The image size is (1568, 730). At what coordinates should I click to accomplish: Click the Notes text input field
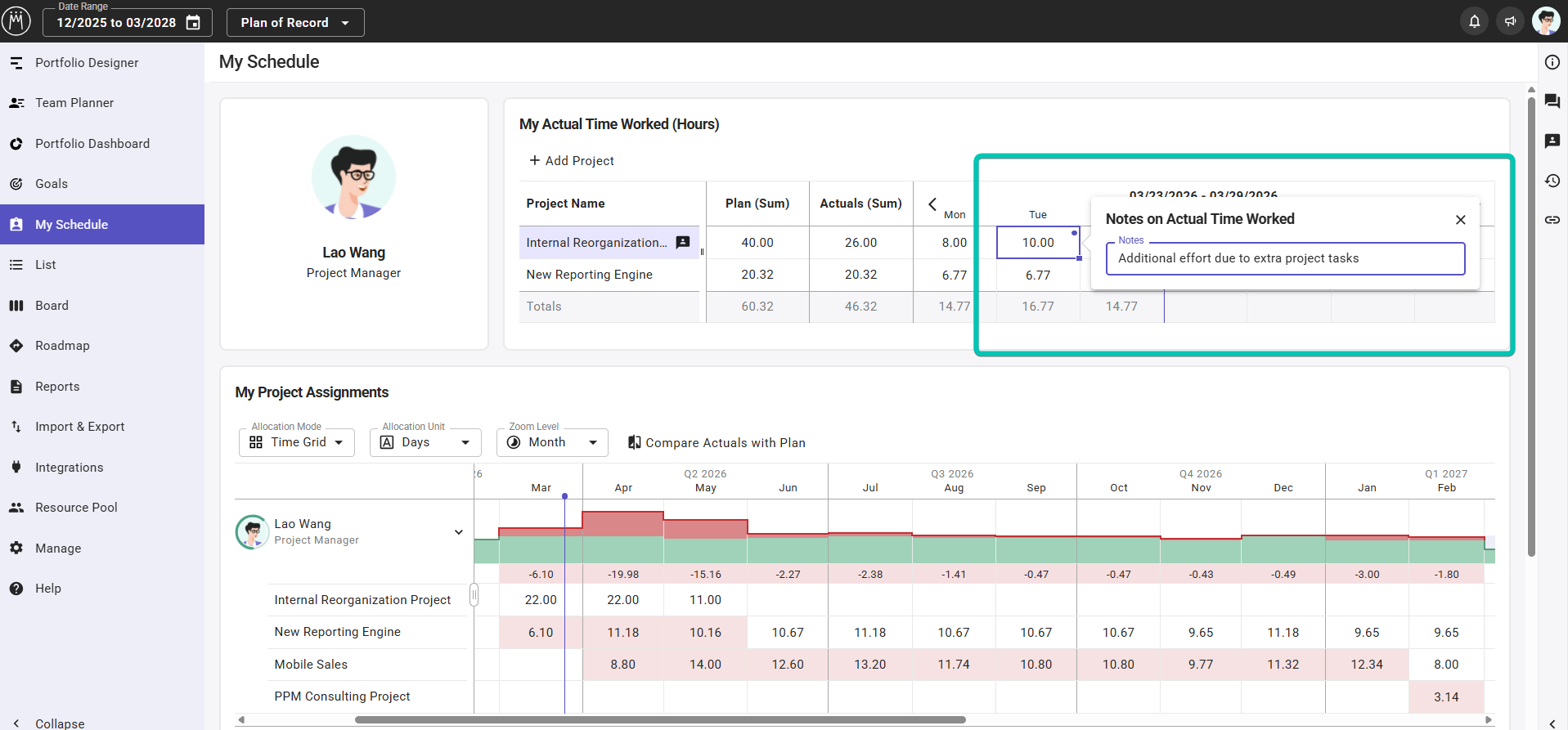(1284, 258)
